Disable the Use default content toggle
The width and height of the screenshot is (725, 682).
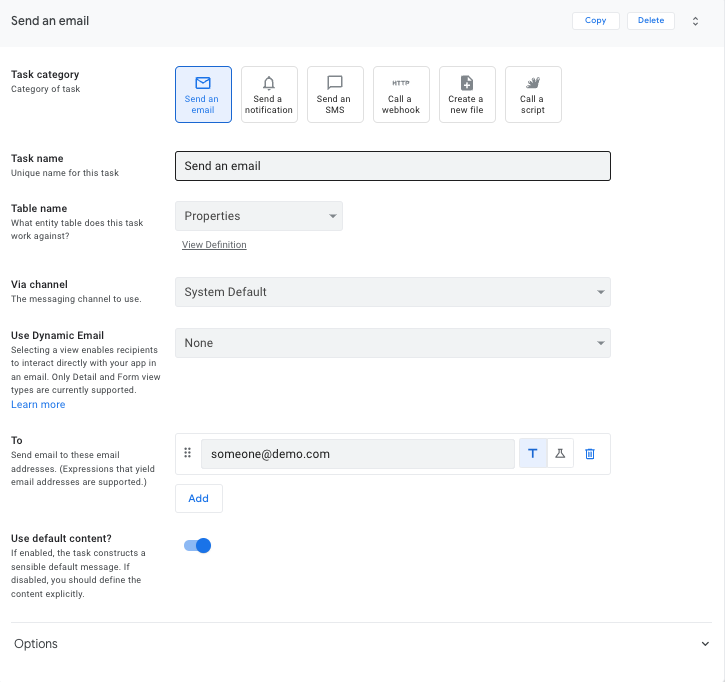[197, 546]
